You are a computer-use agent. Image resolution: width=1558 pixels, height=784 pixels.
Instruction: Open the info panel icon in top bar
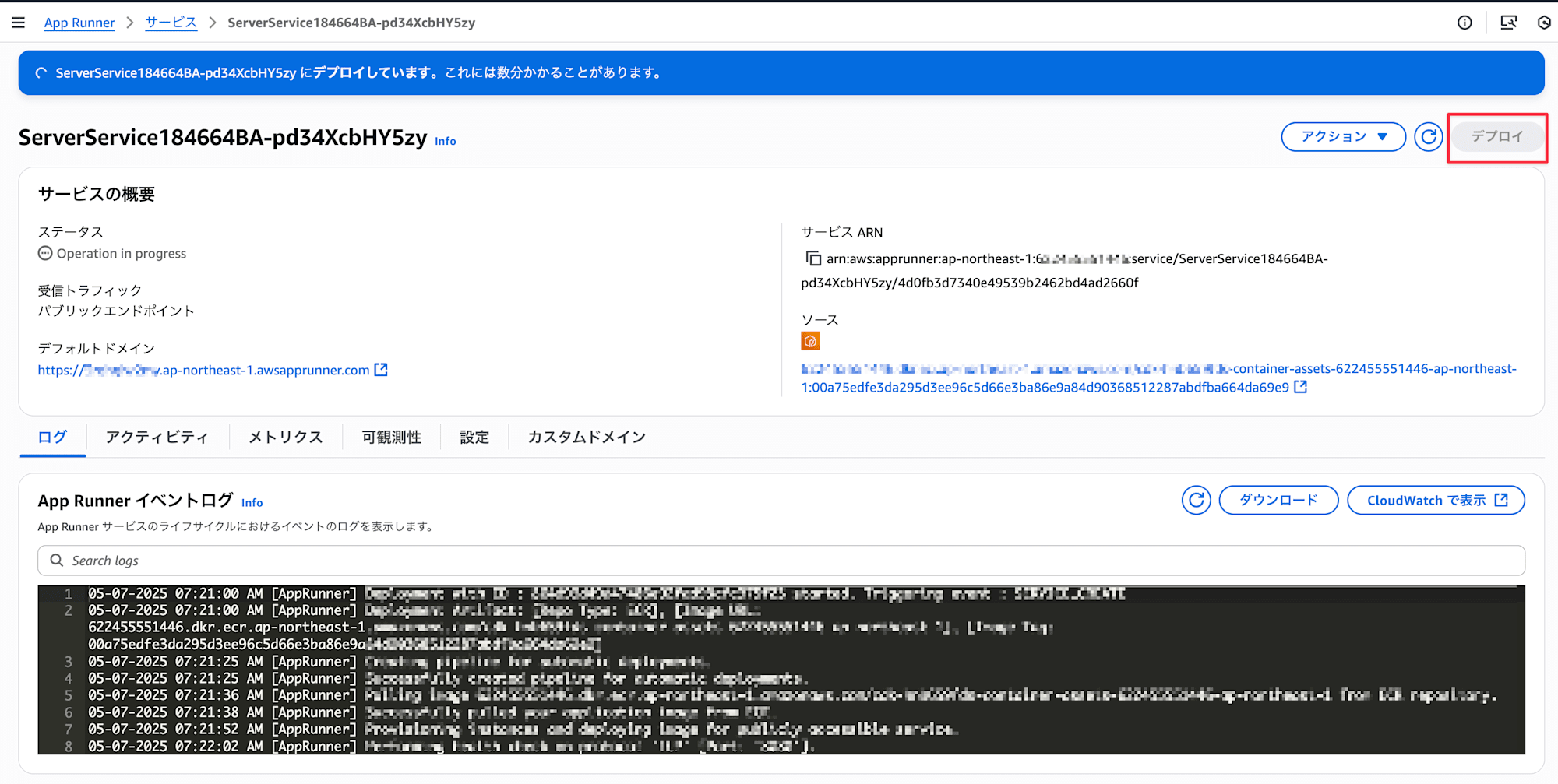click(x=1465, y=23)
